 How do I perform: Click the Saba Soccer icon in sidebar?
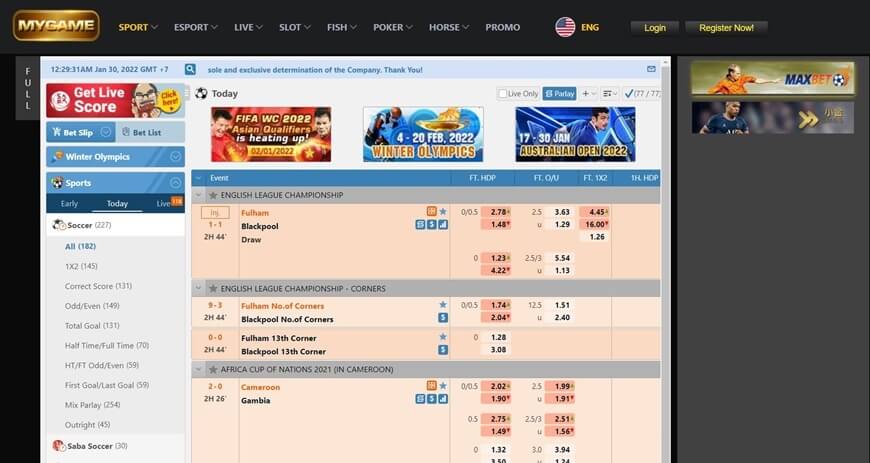[58, 446]
